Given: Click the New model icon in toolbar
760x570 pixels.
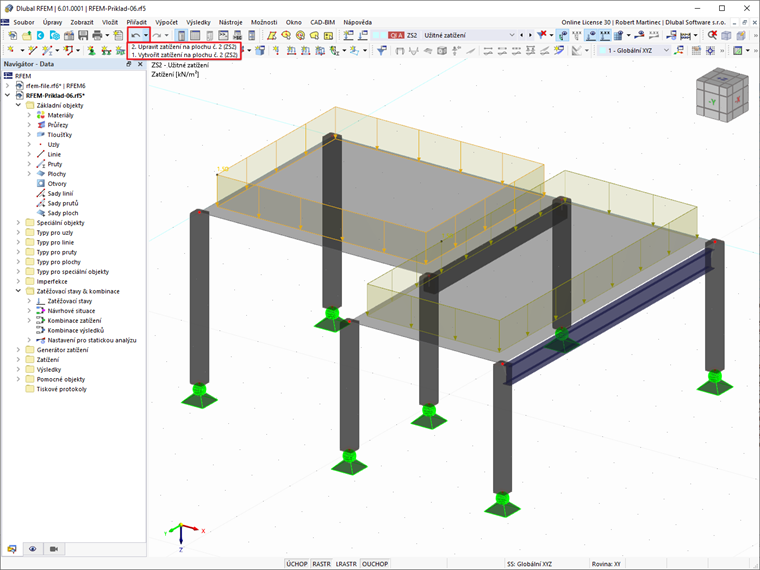Looking at the screenshot, I should 12,35.
